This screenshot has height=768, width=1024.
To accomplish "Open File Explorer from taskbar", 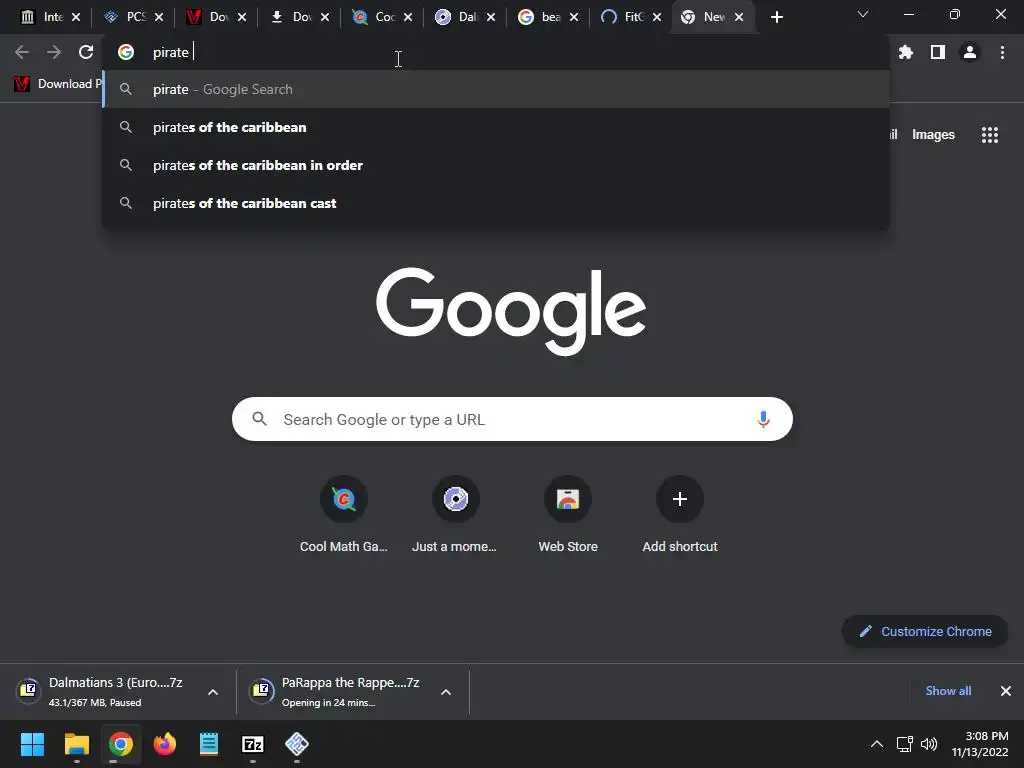I will click(x=76, y=744).
